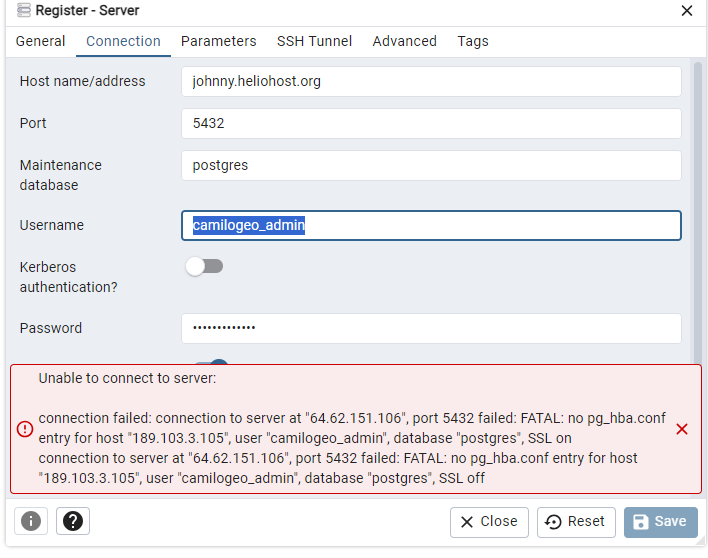This screenshot has height=558, width=708.
Task: Click into the Port field
Action: click(x=431, y=123)
